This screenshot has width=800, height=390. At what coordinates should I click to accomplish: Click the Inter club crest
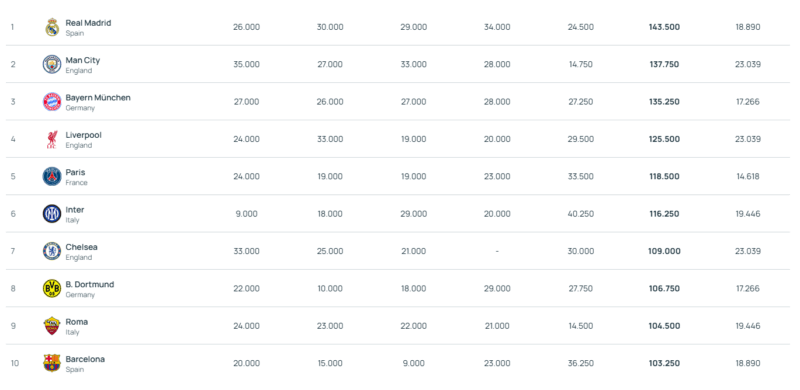point(52,213)
